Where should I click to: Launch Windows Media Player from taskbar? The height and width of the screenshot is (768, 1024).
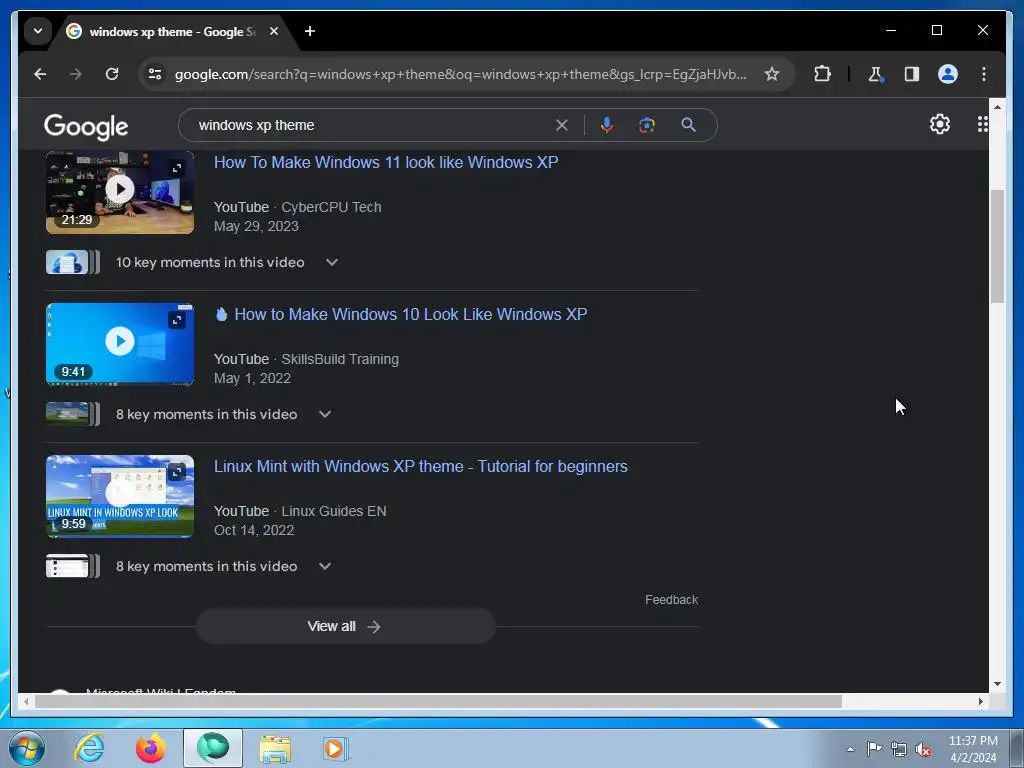[336, 748]
